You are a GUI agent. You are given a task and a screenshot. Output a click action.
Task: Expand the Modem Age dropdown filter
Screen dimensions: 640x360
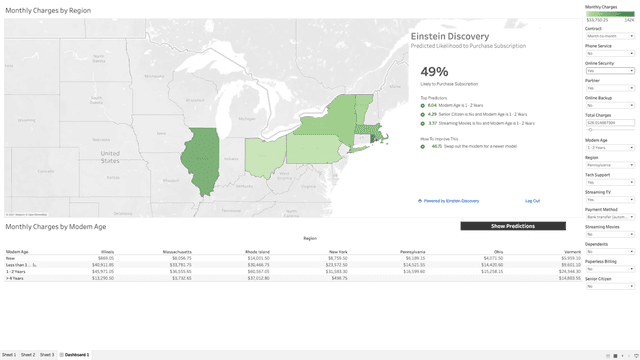610,147
